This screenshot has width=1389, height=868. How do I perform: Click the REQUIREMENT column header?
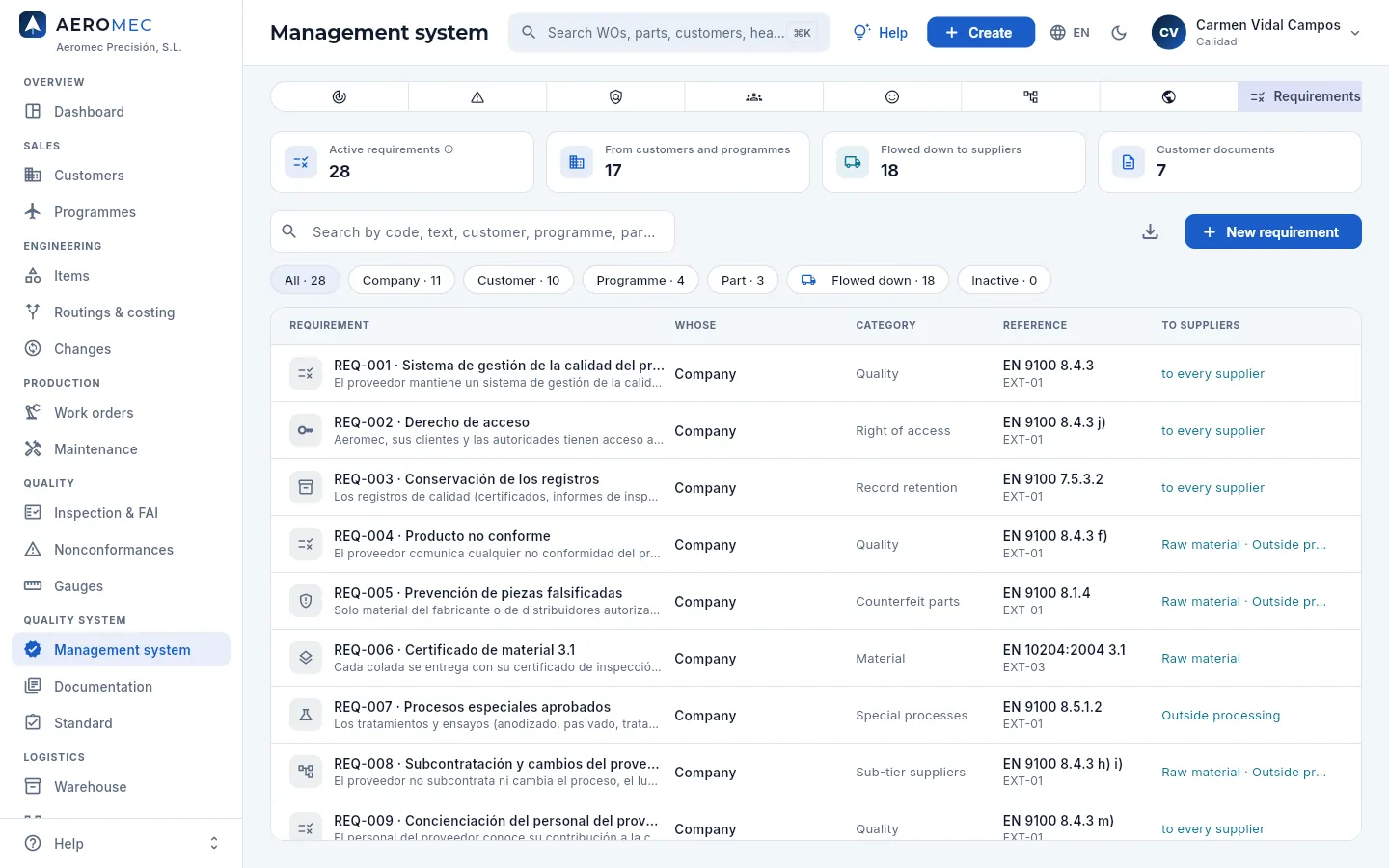coord(329,326)
